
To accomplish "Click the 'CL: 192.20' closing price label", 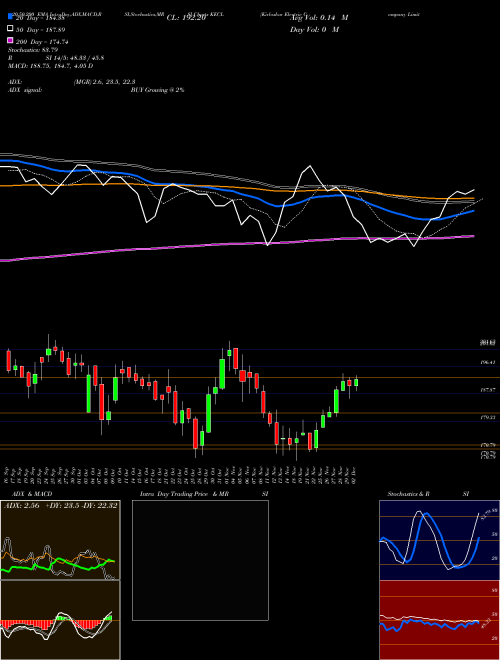I will coord(186,18).
